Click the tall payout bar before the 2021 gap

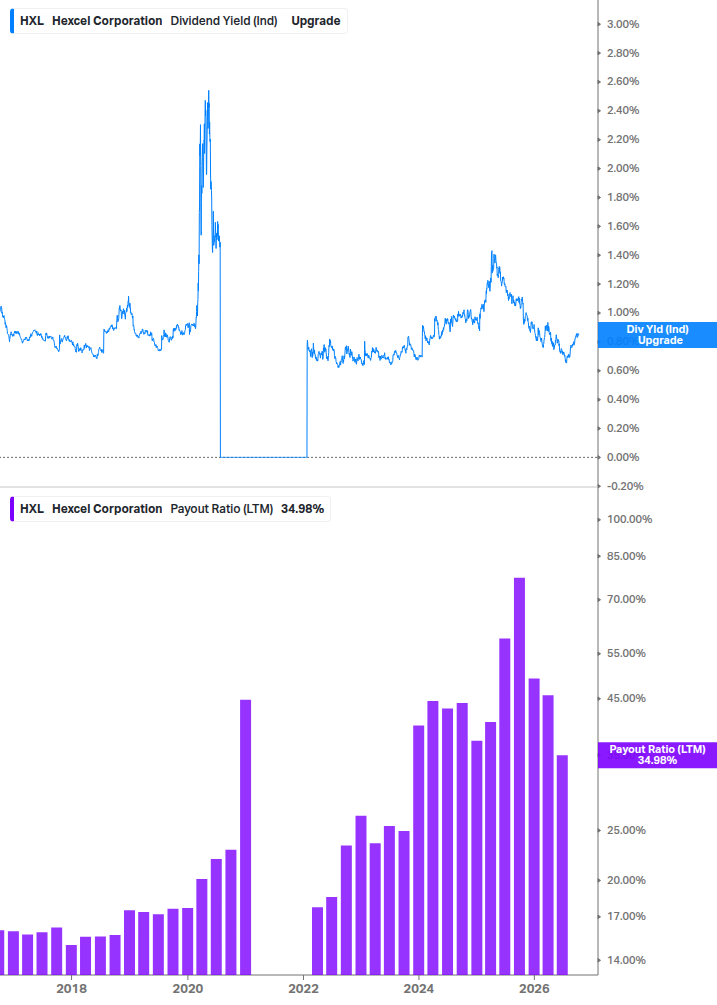tap(245, 837)
